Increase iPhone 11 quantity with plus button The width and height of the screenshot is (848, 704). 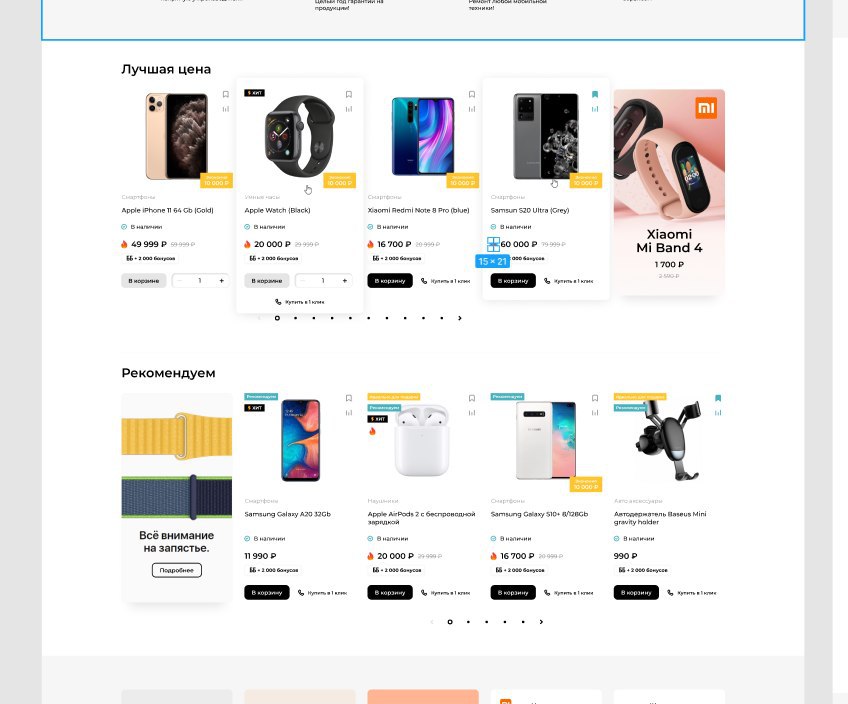[221, 281]
